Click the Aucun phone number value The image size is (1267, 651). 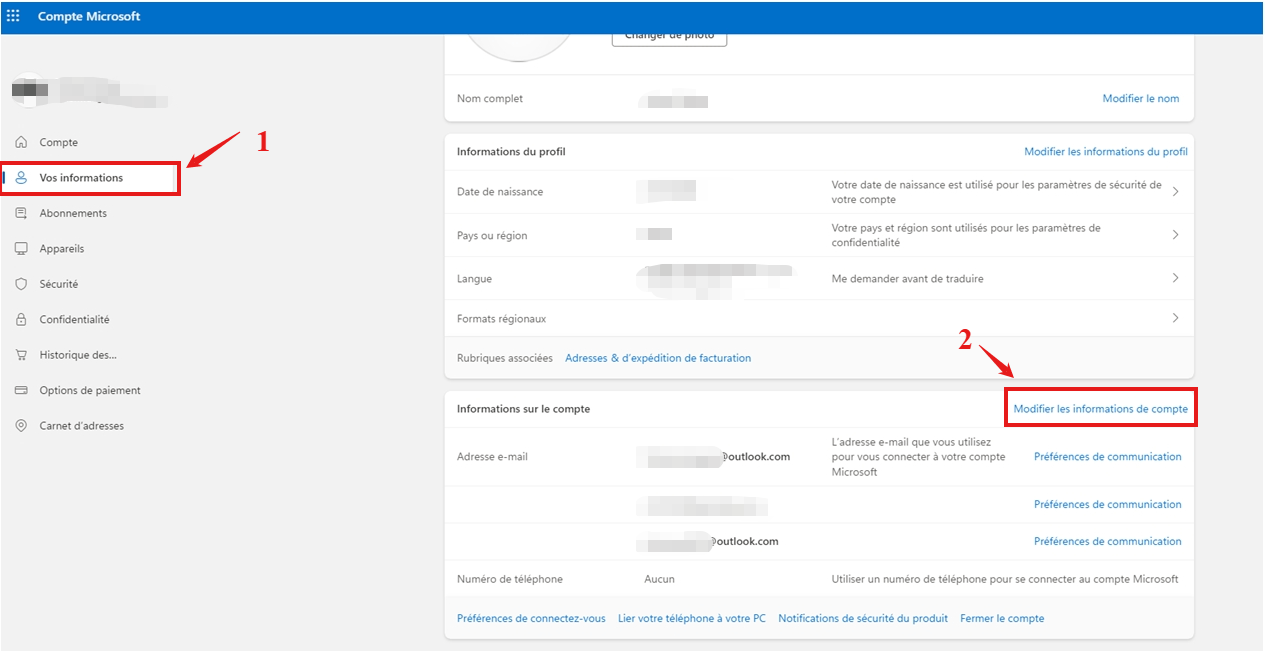point(659,579)
